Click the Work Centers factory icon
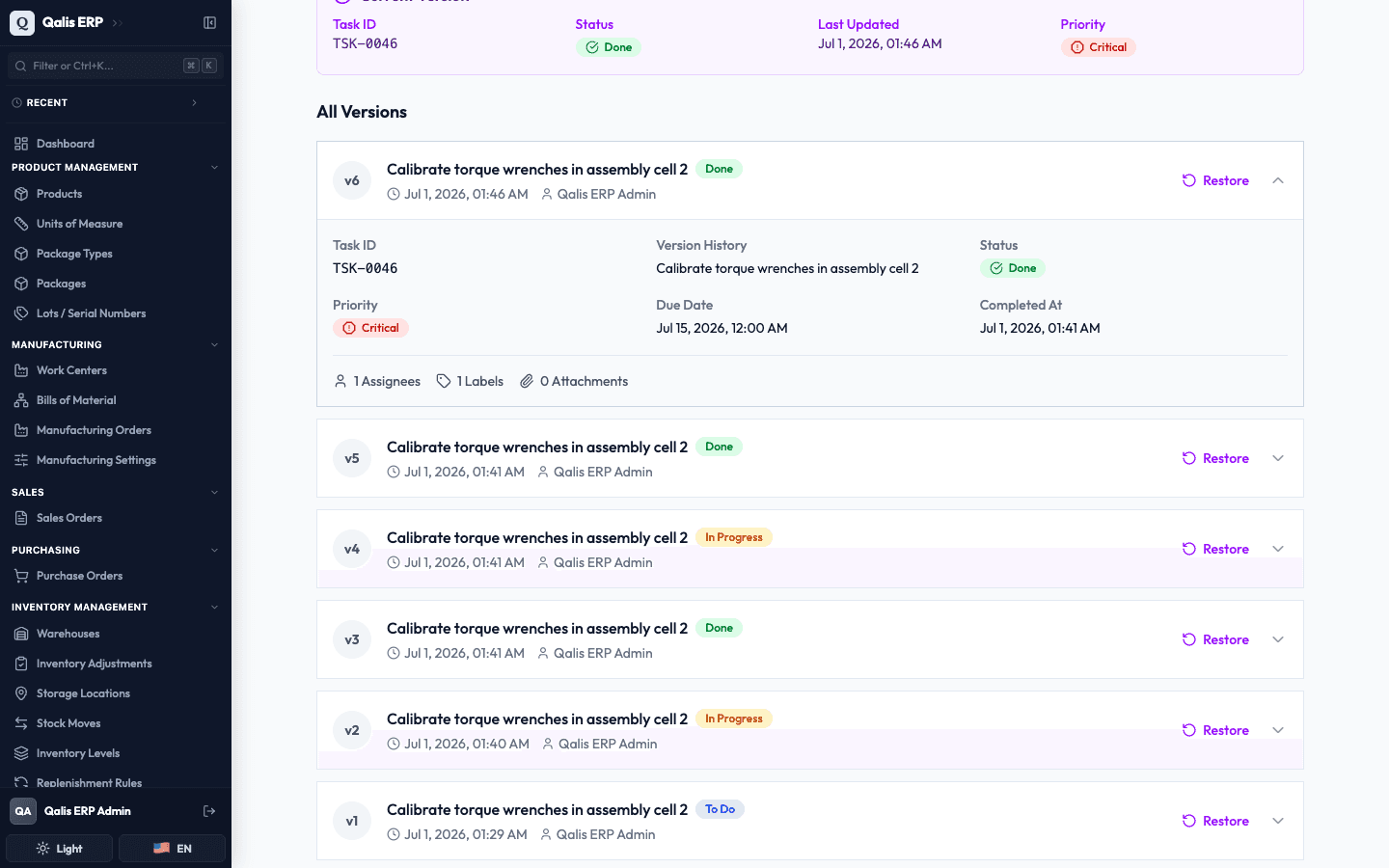 [21, 370]
